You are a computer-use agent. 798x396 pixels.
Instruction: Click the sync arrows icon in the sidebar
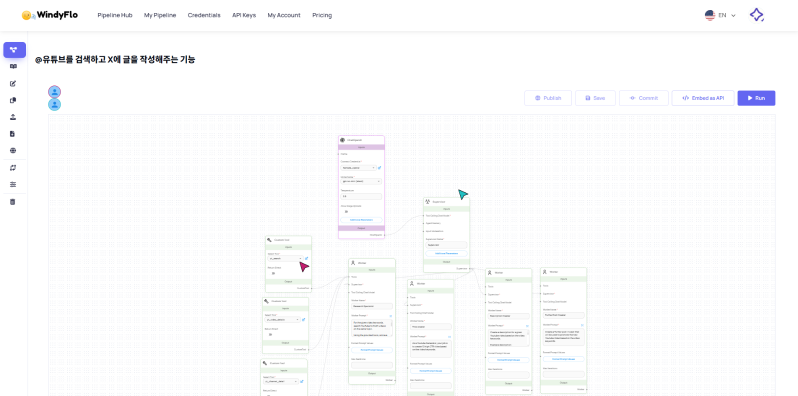click(13, 167)
